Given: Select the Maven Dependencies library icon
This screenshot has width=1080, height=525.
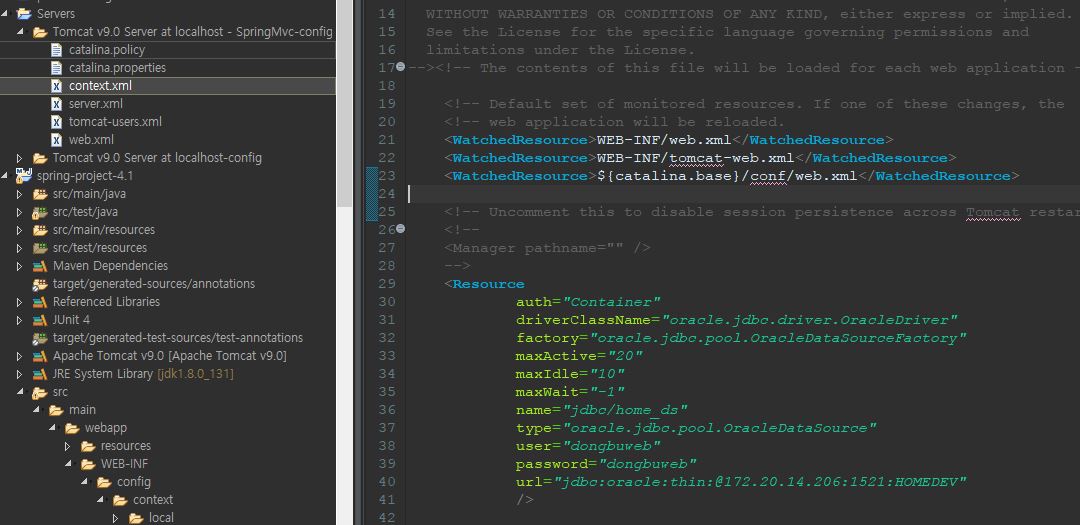Looking at the screenshot, I should (40, 266).
